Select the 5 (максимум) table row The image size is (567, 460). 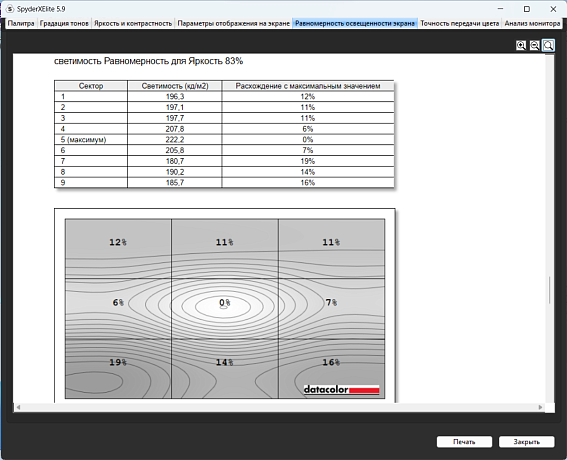(x=224, y=140)
